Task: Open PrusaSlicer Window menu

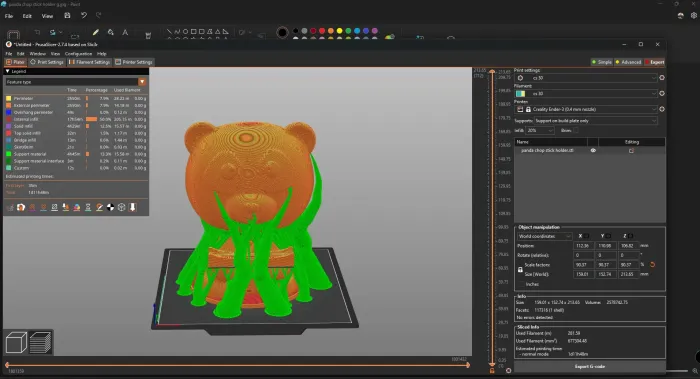Action: [38, 54]
